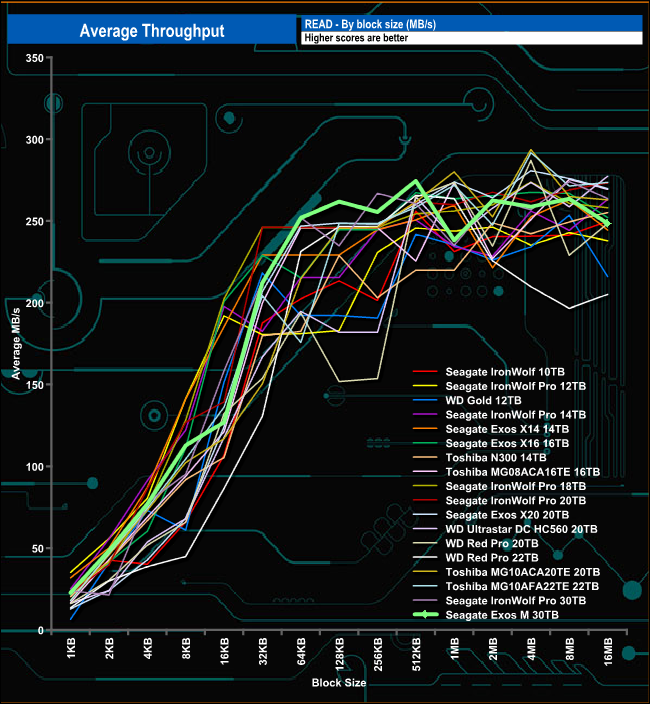The width and height of the screenshot is (650, 704).
Task: Select 'Seagate IronWolf 10TB' legend label
Action: coord(505,372)
